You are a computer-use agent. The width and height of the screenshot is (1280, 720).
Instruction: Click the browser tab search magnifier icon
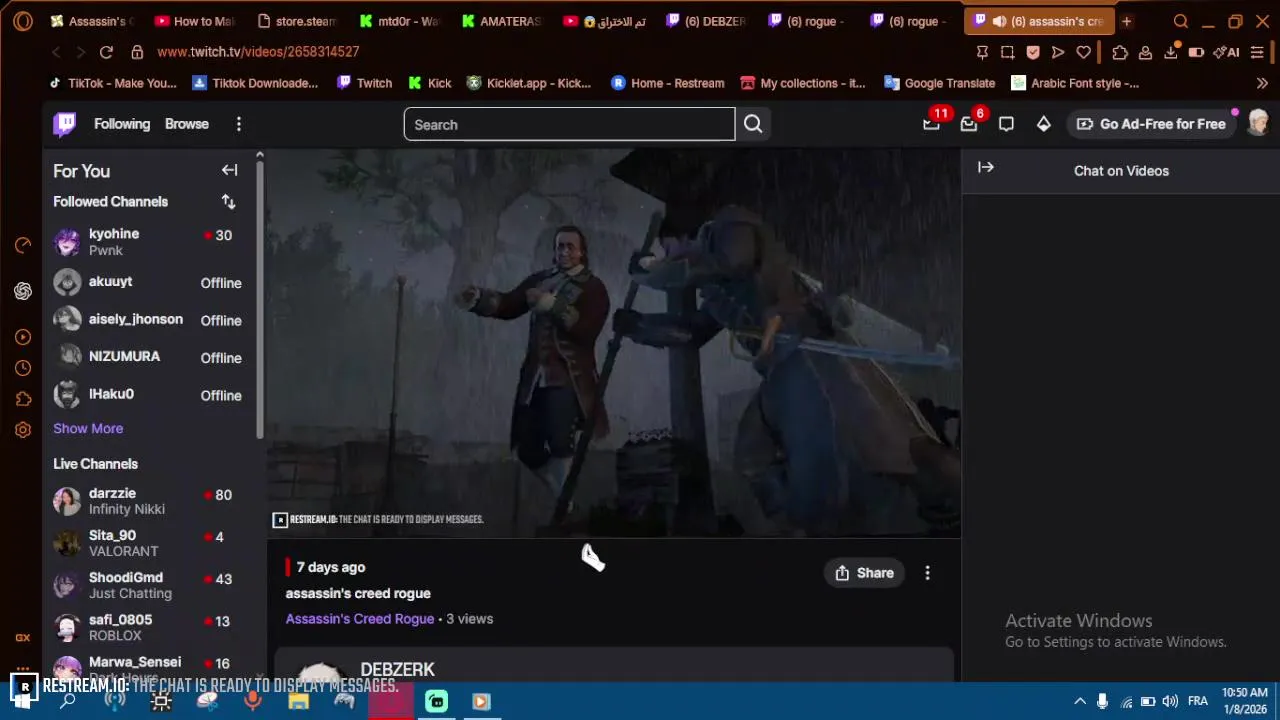[x=1181, y=21]
